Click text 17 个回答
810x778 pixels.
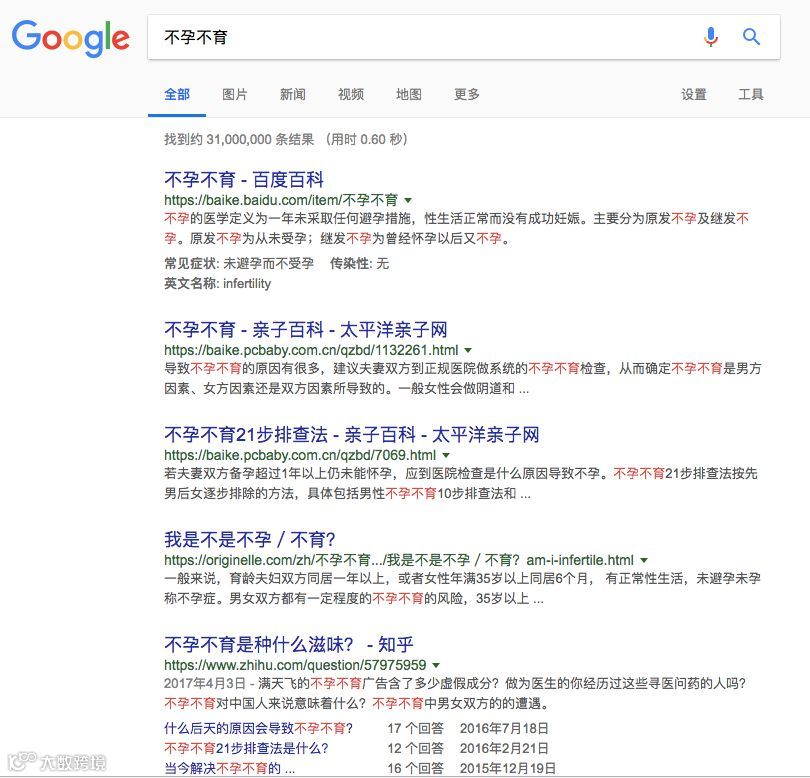click(416, 728)
